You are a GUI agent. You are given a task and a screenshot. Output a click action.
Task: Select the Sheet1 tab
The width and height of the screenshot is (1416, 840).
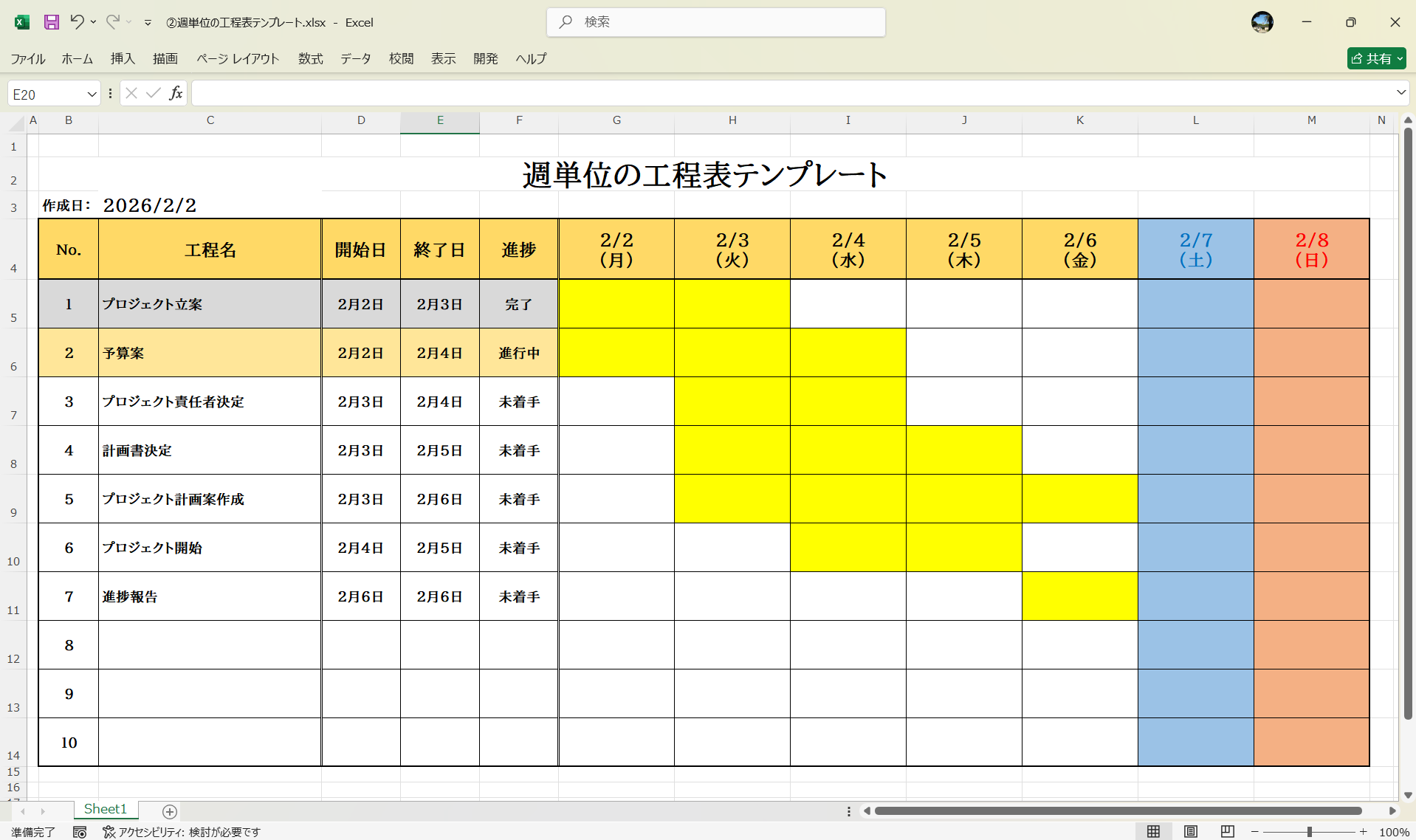[x=105, y=809]
